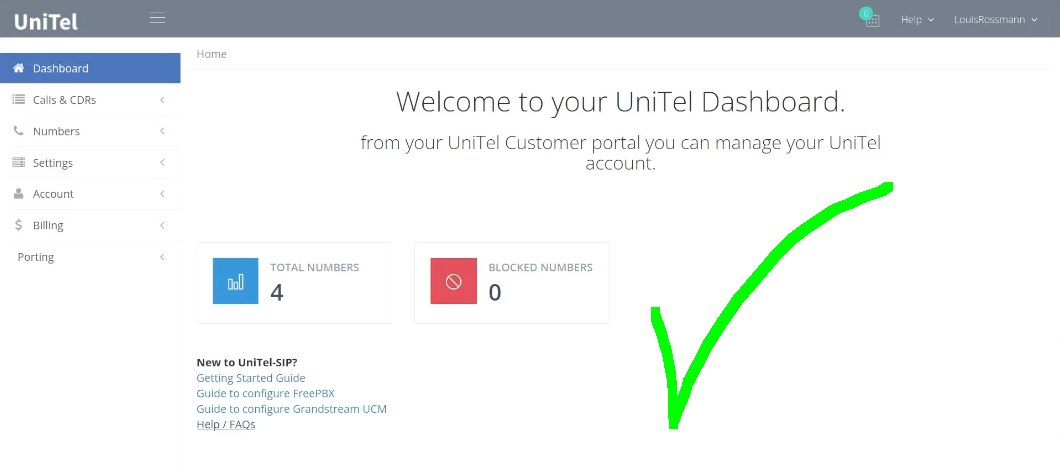Click the Billing dollar icon

(19, 225)
